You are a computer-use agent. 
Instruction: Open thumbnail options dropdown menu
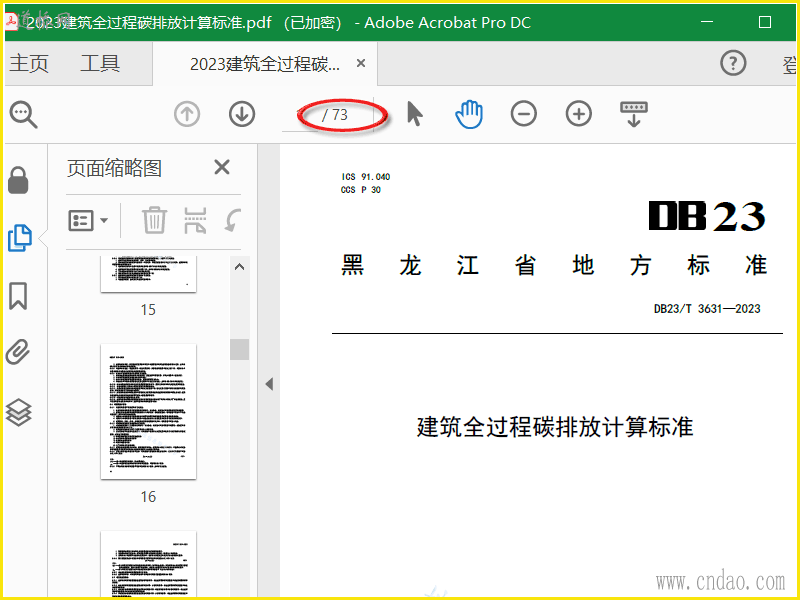tap(88, 220)
